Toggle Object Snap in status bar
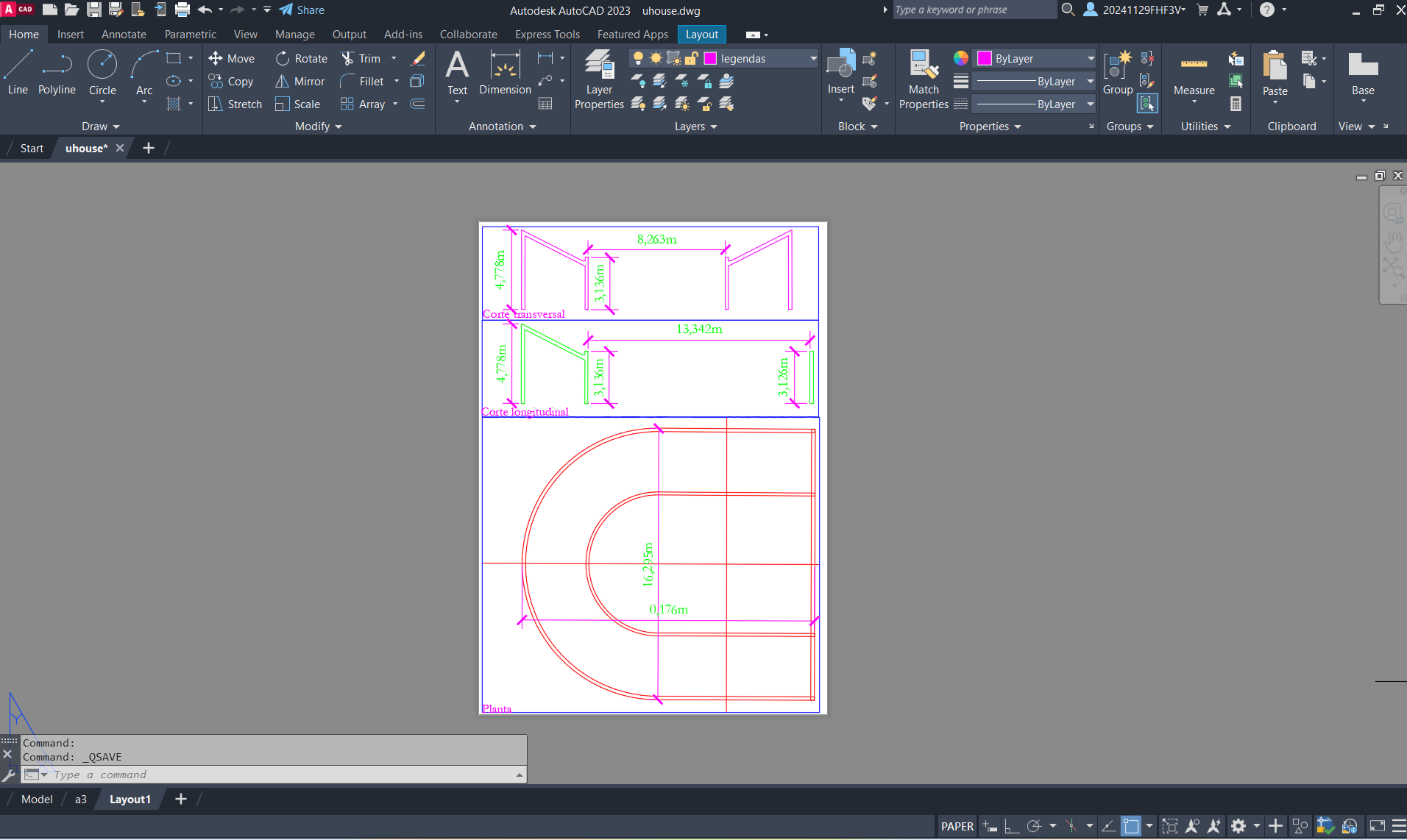The height and width of the screenshot is (840, 1407). click(1131, 826)
